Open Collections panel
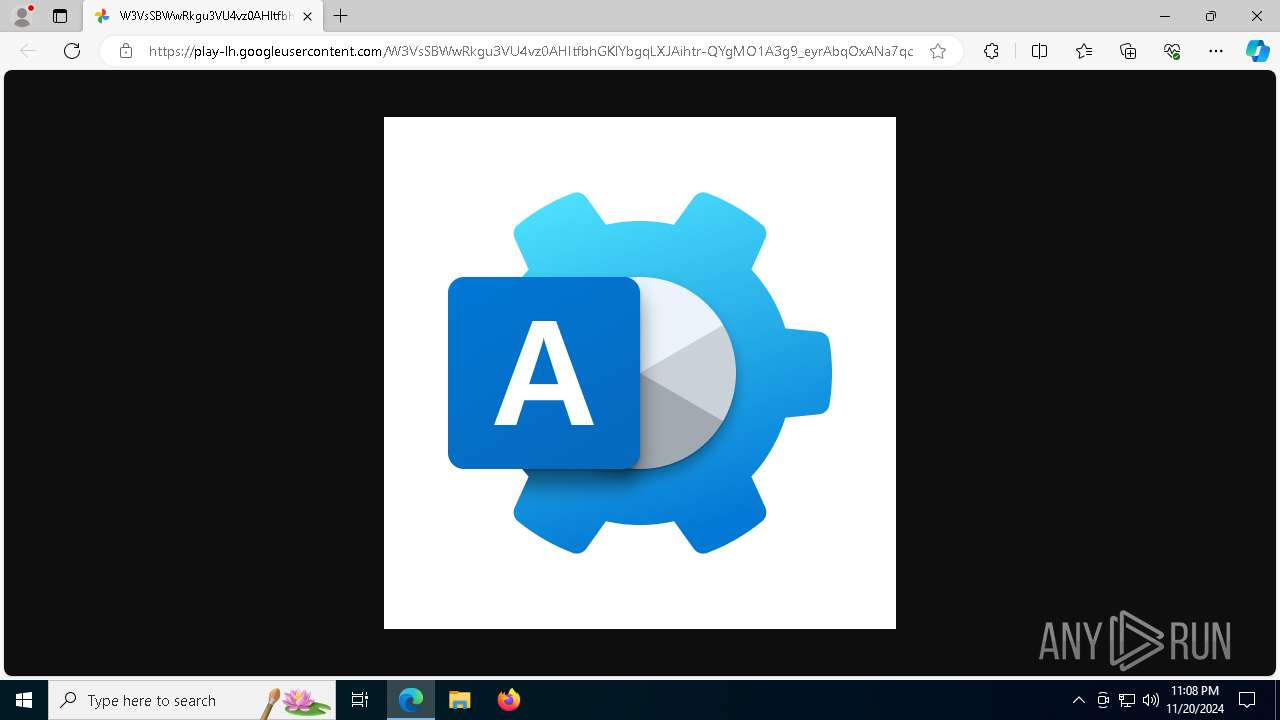The width and height of the screenshot is (1280, 720). point(1128,51)
